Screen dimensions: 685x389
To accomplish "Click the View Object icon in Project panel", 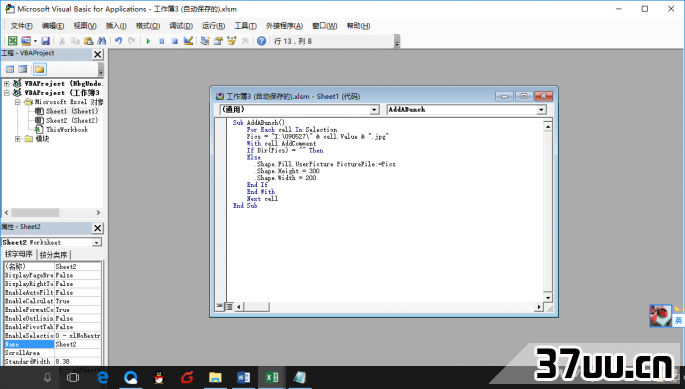I will pos(23,69).
